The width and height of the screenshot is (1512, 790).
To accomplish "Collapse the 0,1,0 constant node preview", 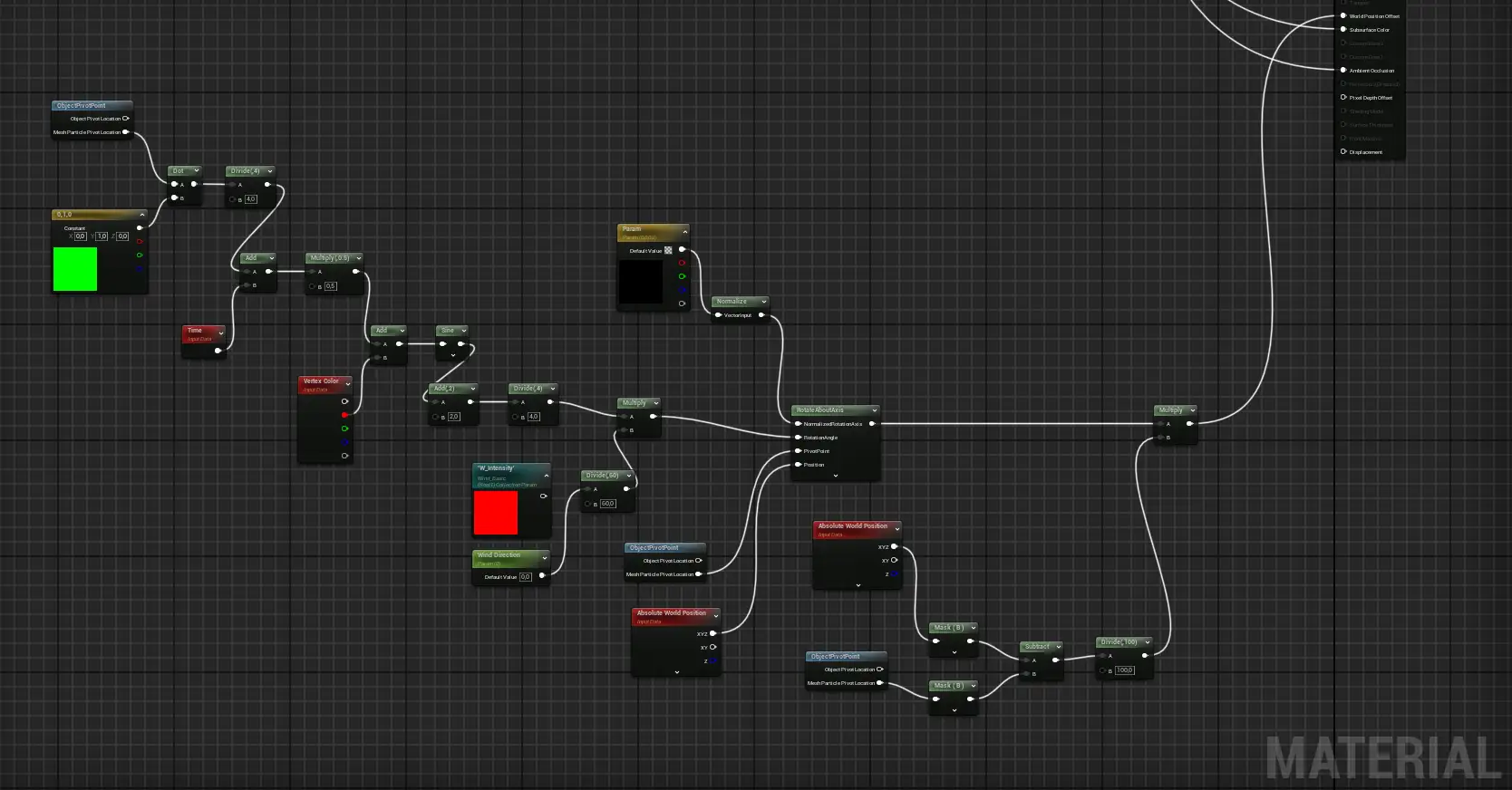I will 141,215.
